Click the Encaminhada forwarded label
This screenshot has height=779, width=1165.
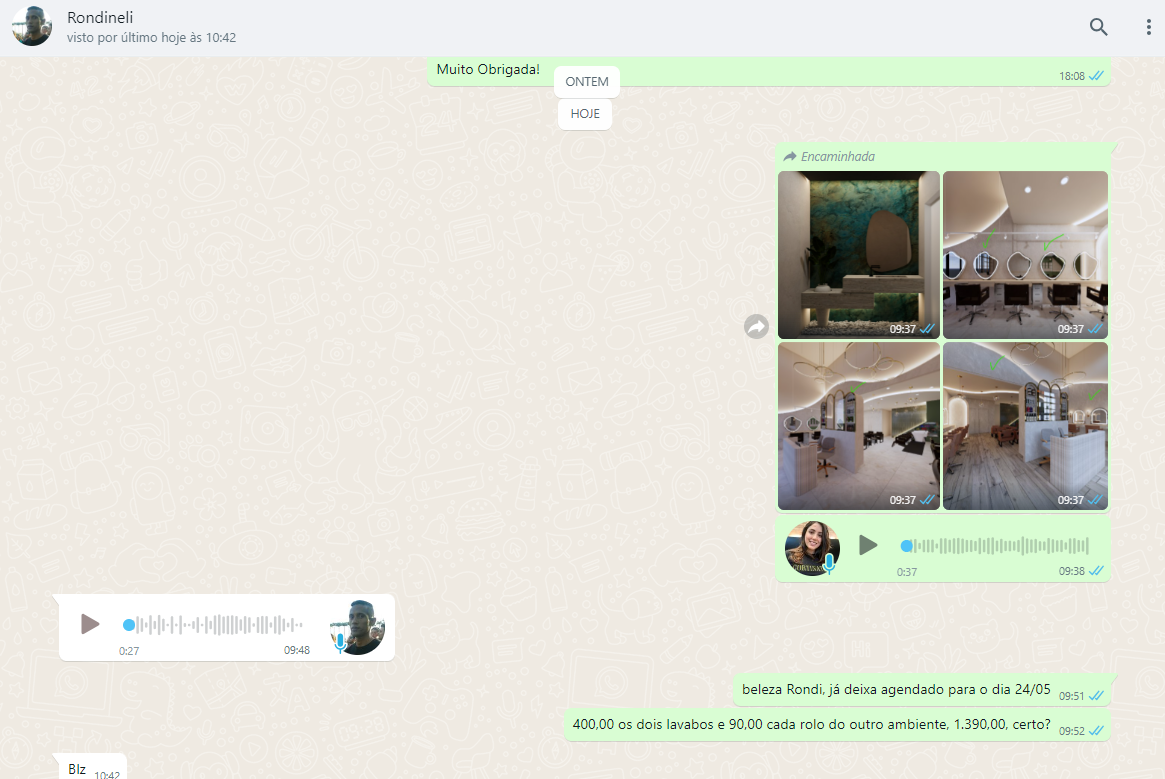click(x=830, y=156)
